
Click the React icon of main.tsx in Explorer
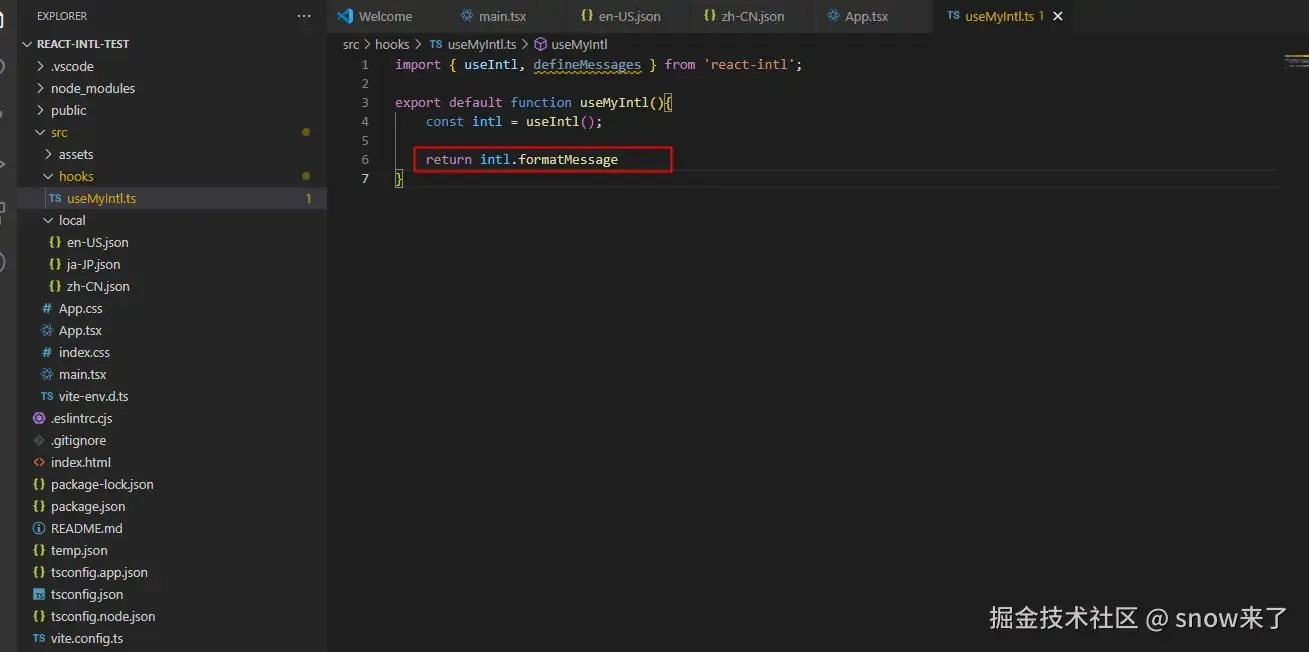(47, 374)
